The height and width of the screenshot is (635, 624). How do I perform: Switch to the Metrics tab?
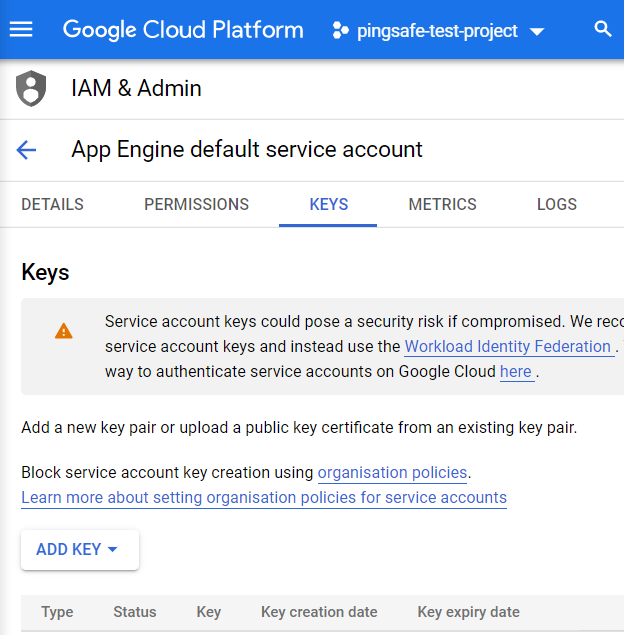[442, 204]
